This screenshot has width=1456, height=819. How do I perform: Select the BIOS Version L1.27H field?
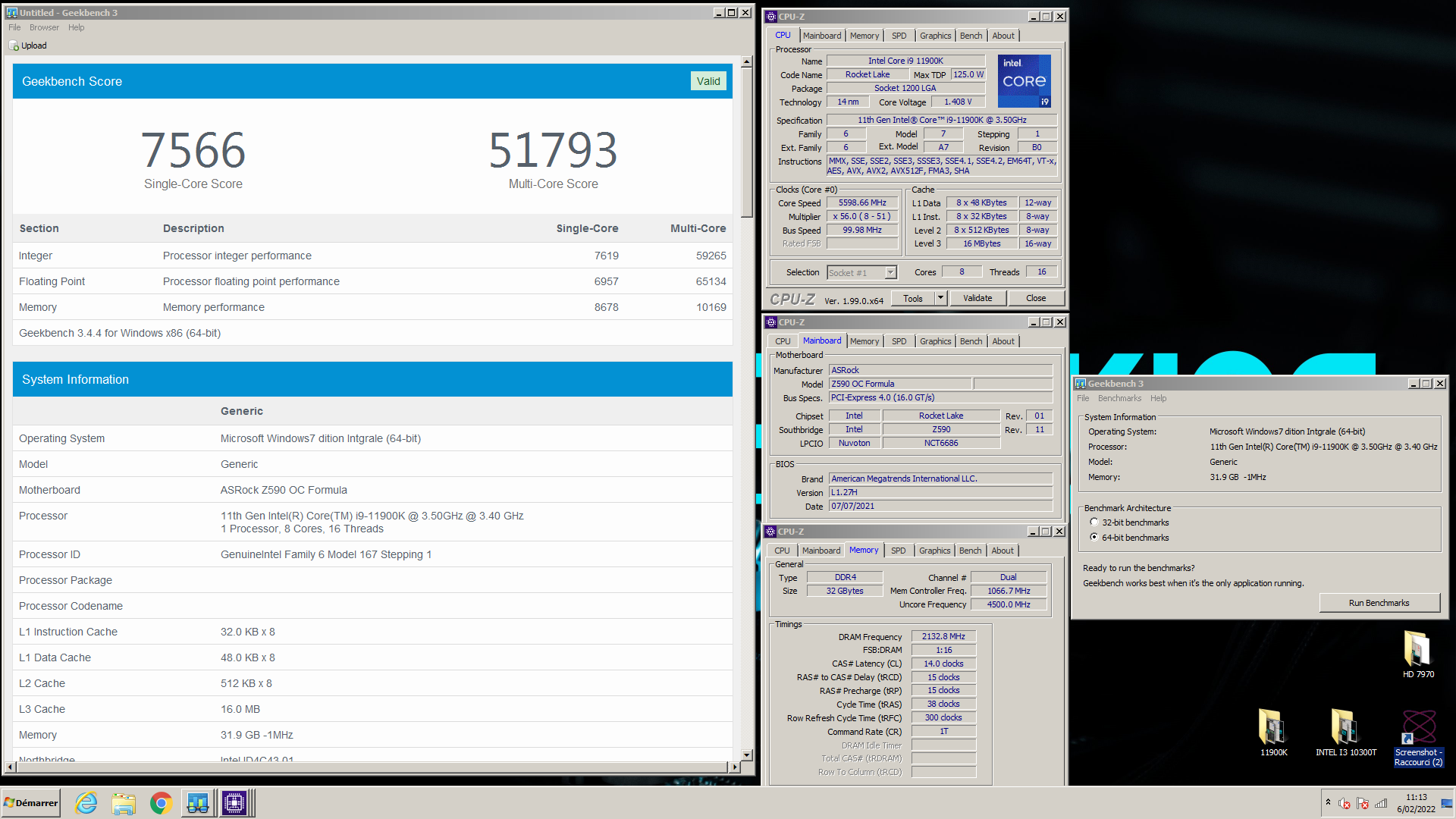(x=940, y=492)
